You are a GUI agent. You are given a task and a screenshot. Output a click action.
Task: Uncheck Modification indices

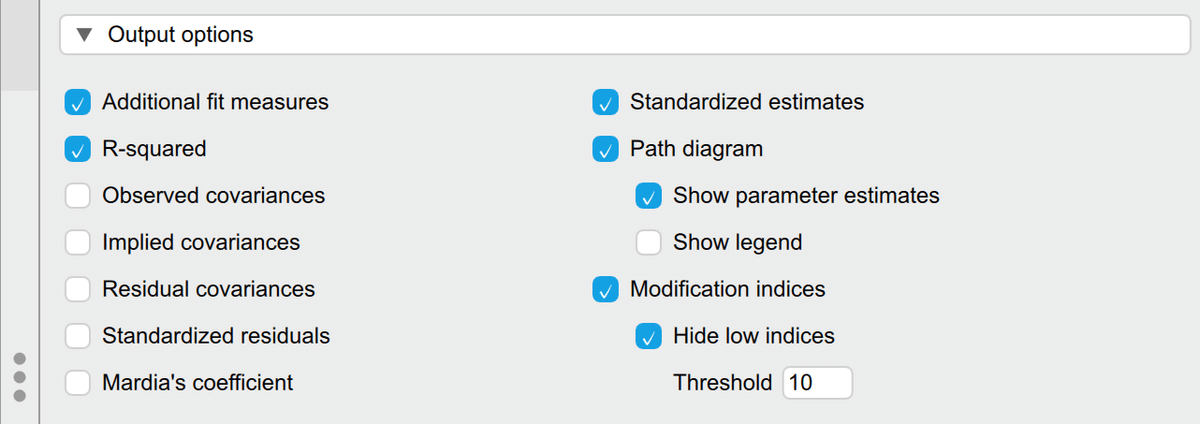(605, 290)
